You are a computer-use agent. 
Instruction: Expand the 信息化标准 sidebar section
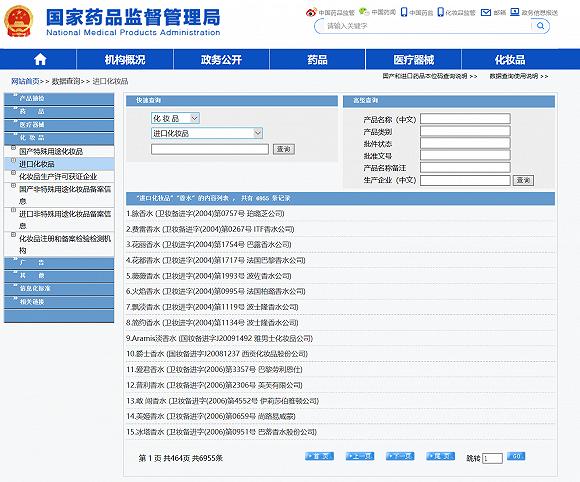tap(59, 289)
